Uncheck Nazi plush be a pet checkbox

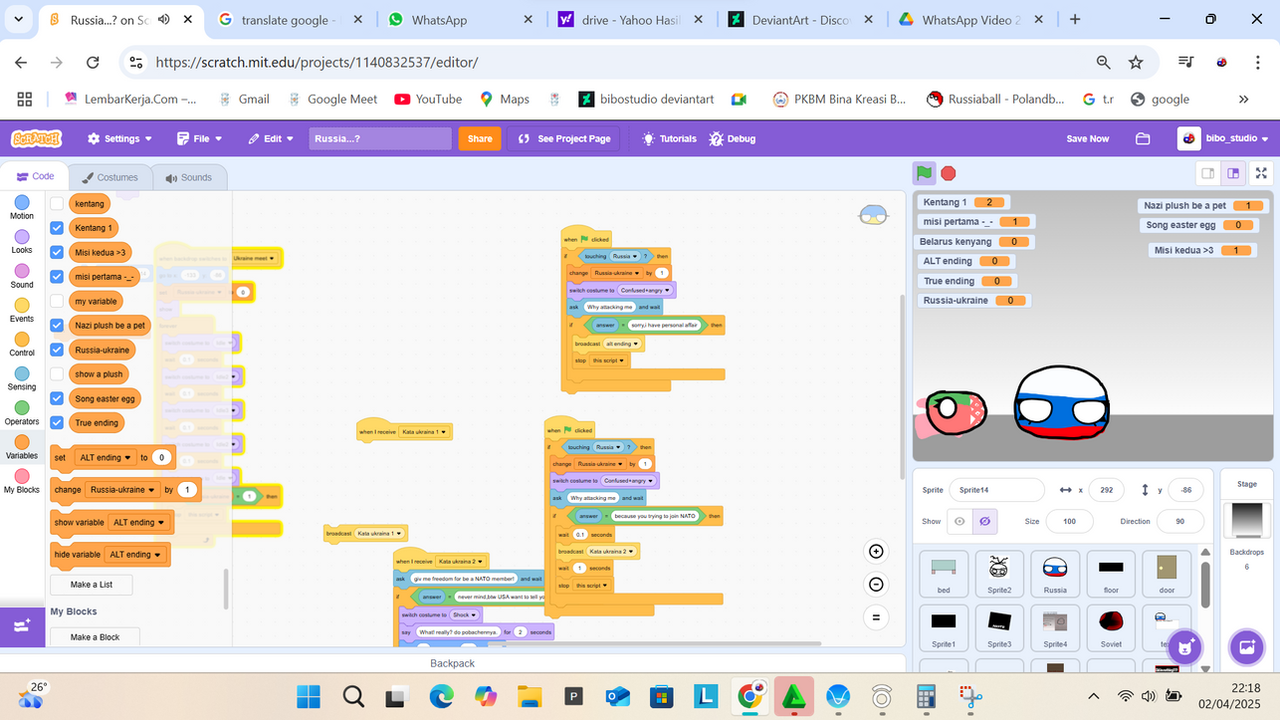57,325
